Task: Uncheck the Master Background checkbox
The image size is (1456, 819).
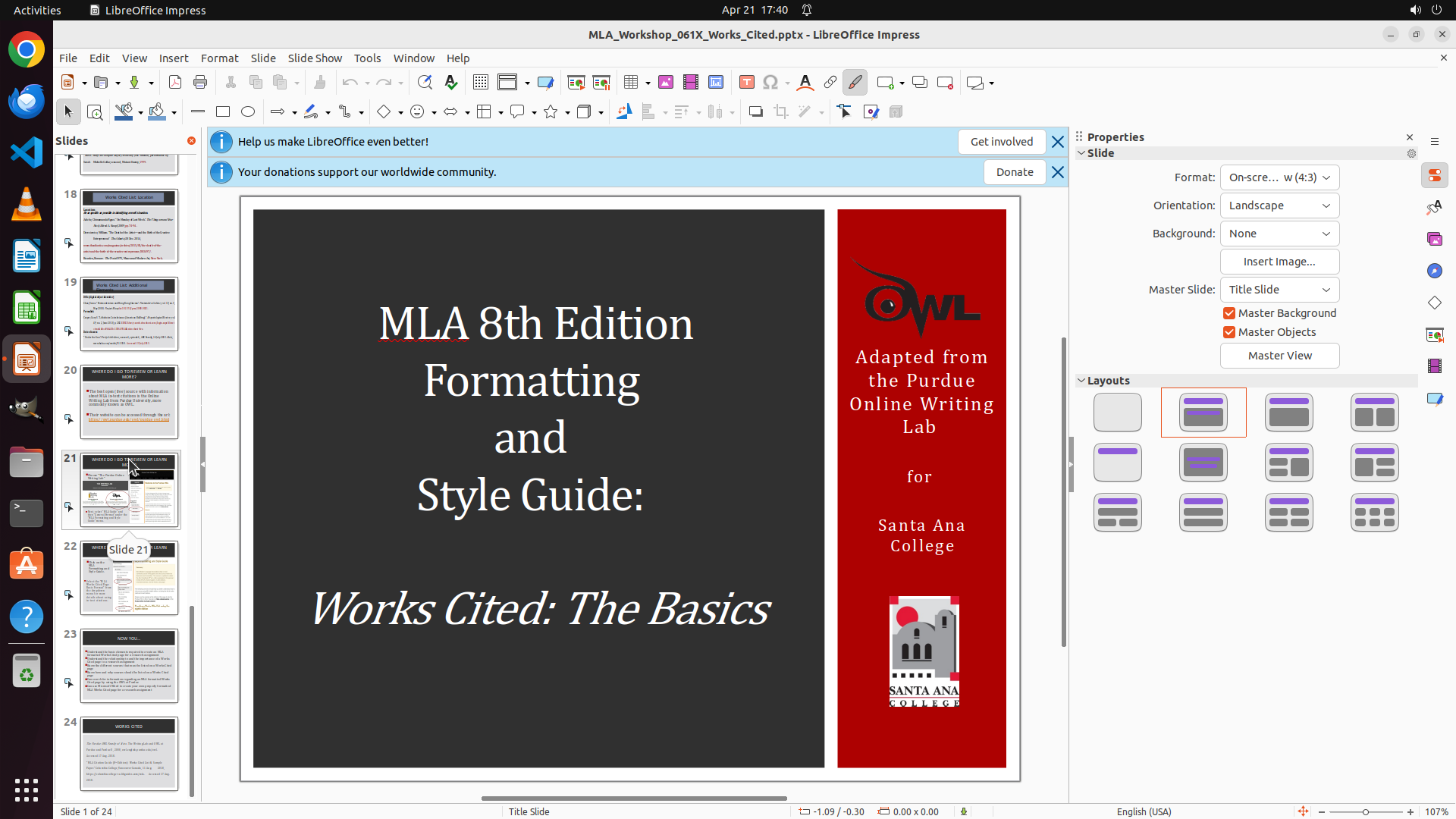Action: tap(1229, 313)
